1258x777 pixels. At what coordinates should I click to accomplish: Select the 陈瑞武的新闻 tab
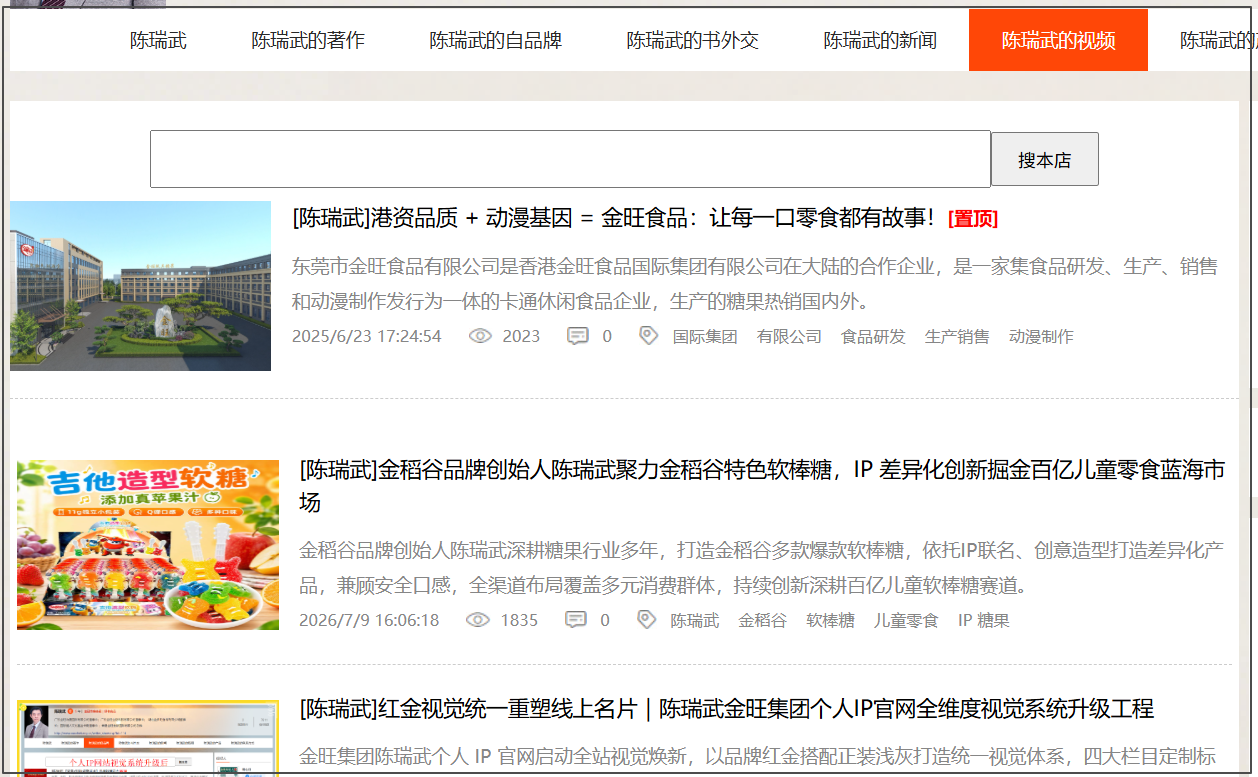tap(880, 40)
